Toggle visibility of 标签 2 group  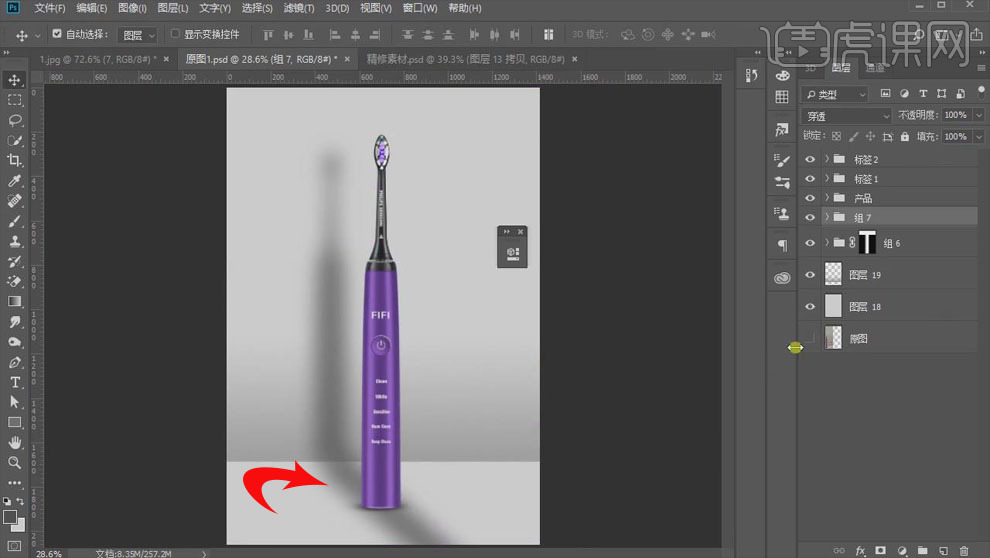(810, 159)
